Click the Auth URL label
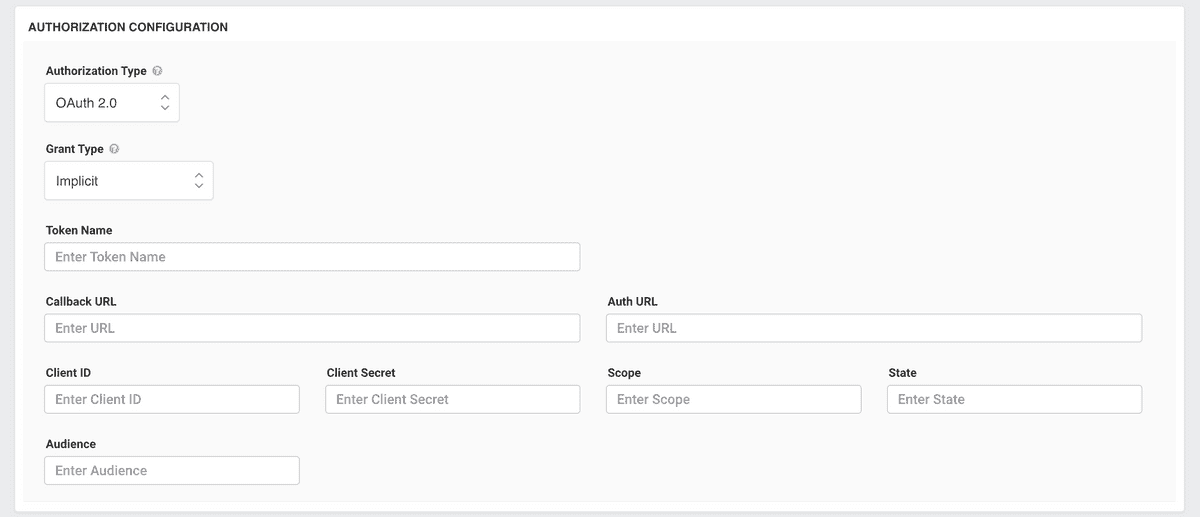The height and width of the screenshot is (517, 1200). pos(632,302)
